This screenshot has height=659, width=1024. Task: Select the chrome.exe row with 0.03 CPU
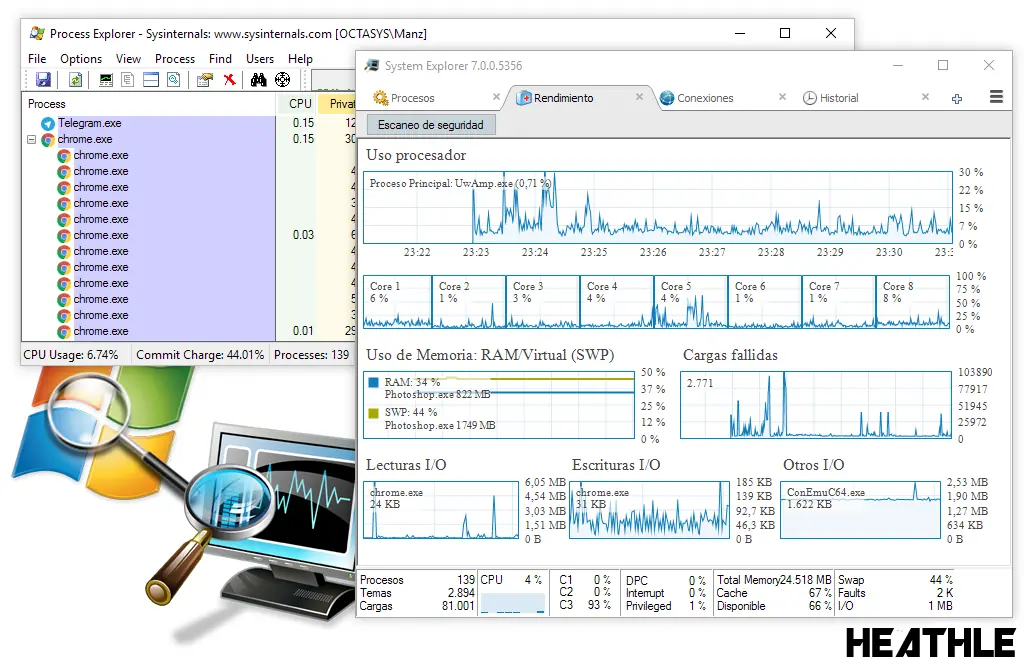(x=189, y=235)
